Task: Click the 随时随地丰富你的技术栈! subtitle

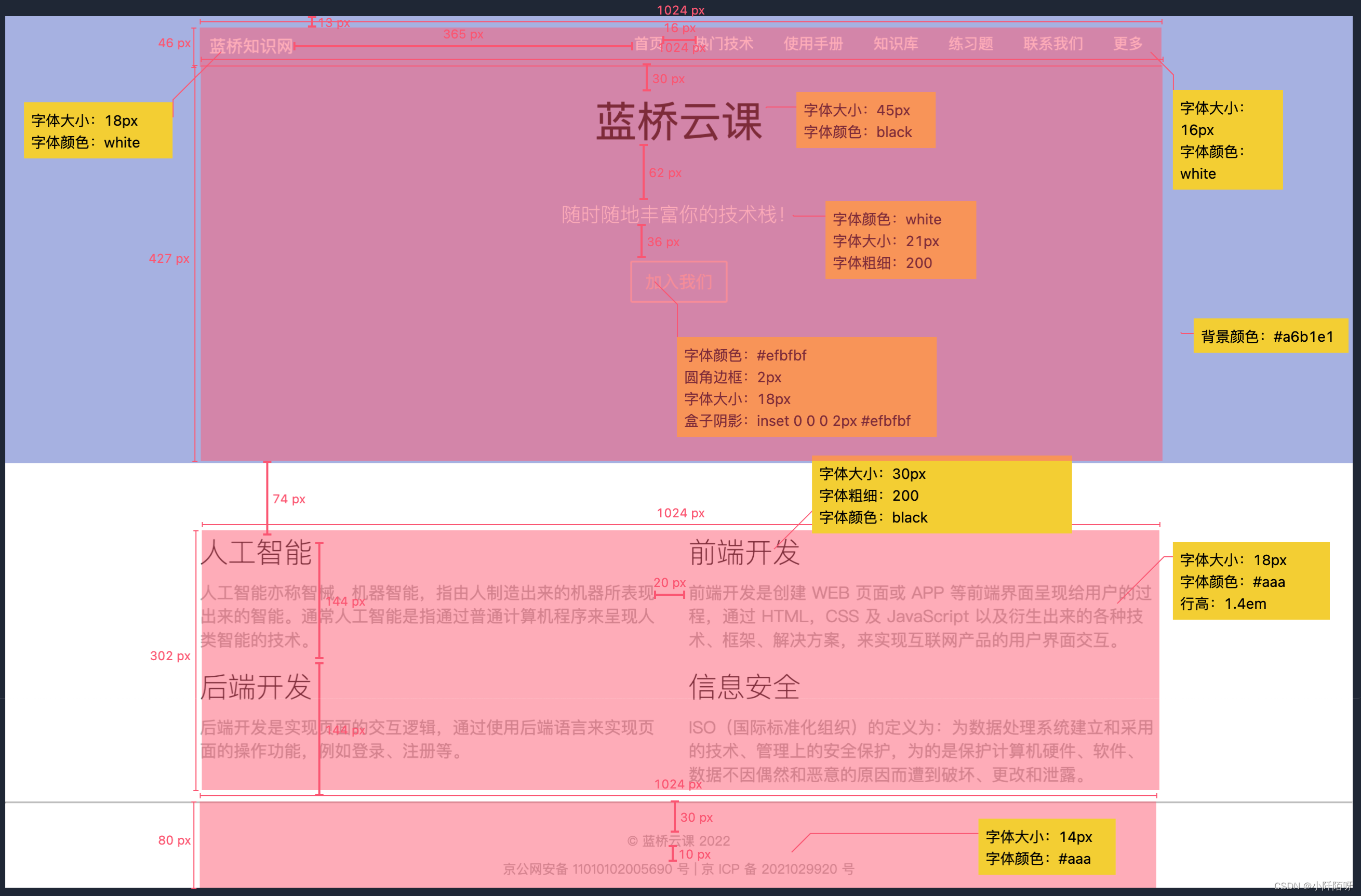Action: [673, 215]
